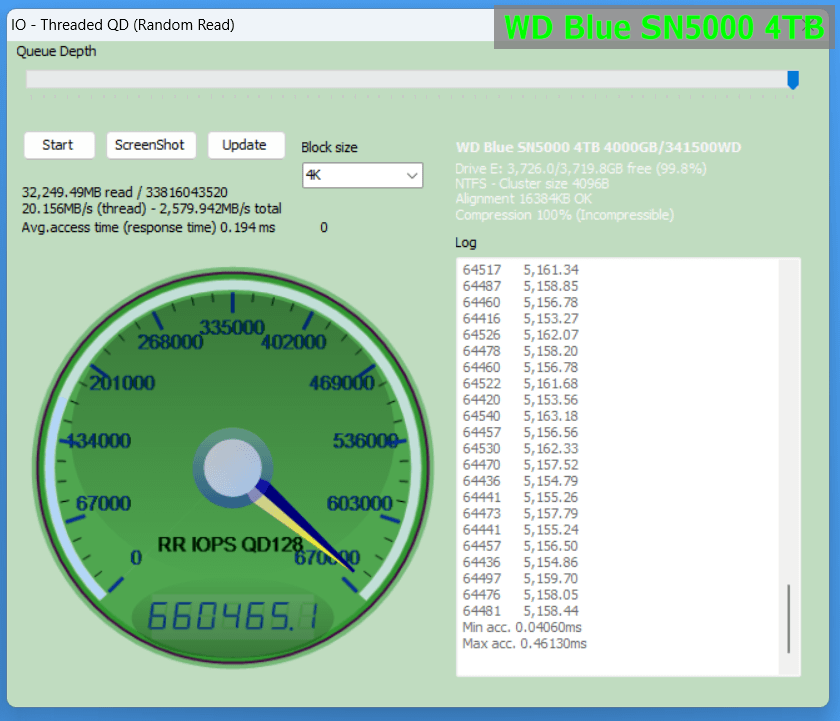This screenshot has height=721, width=840.
Task: Click the log row 64457 5,156.56
Action: [x=520, y=432]
